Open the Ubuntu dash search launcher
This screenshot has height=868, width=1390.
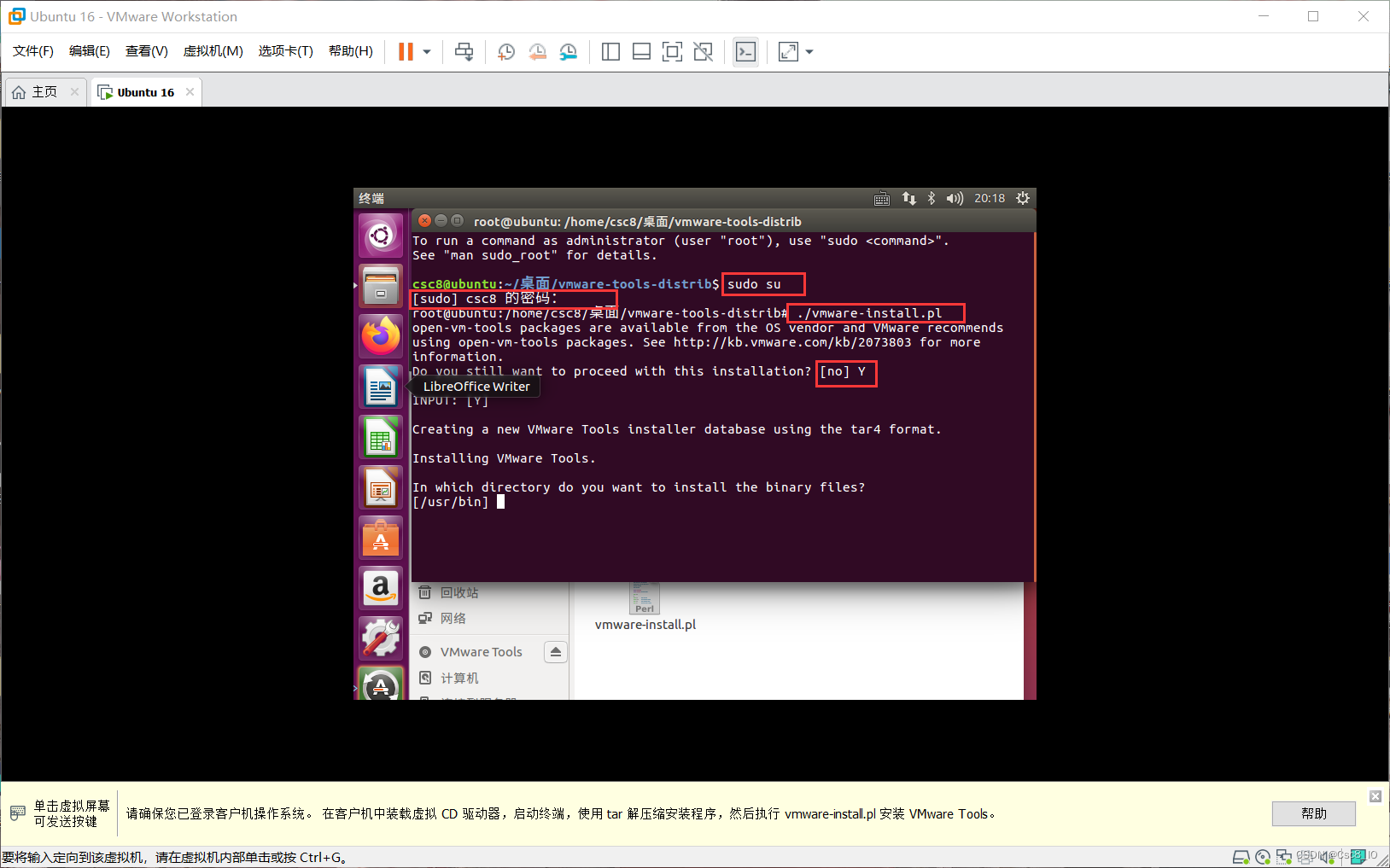381,236
